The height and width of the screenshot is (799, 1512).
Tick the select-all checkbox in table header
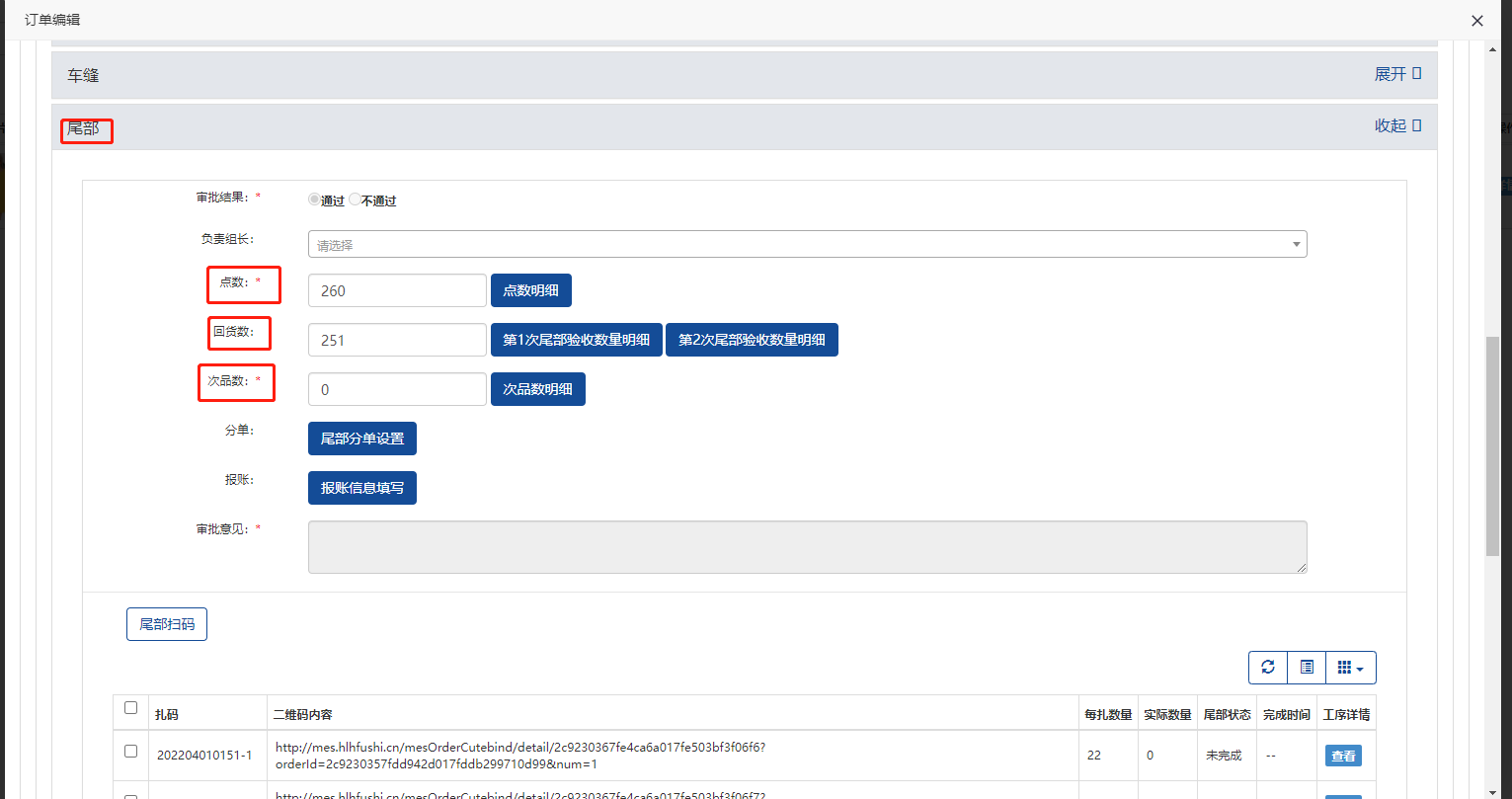pos(131,708)
